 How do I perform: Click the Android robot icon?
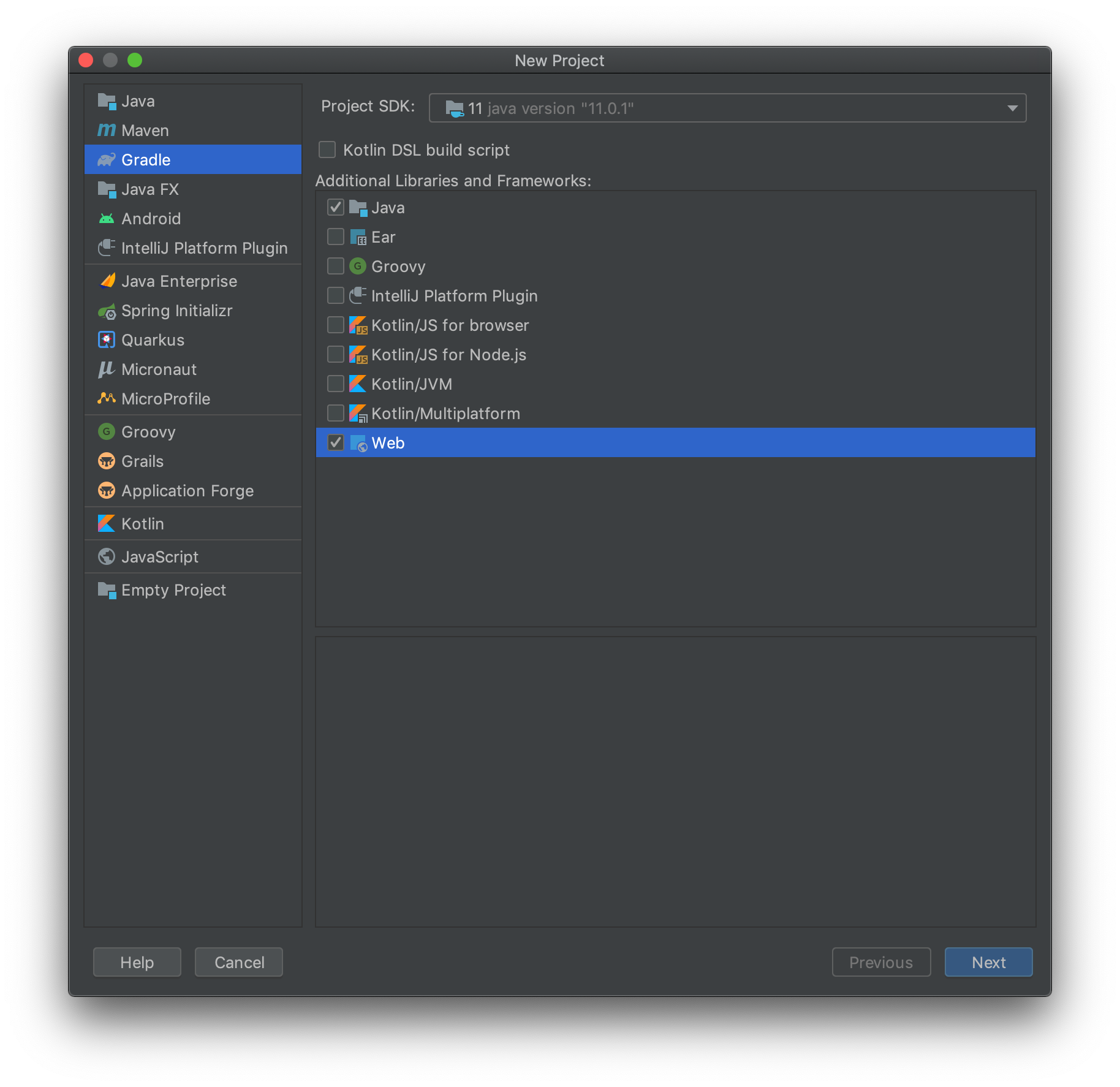click(x=107, y=219)
